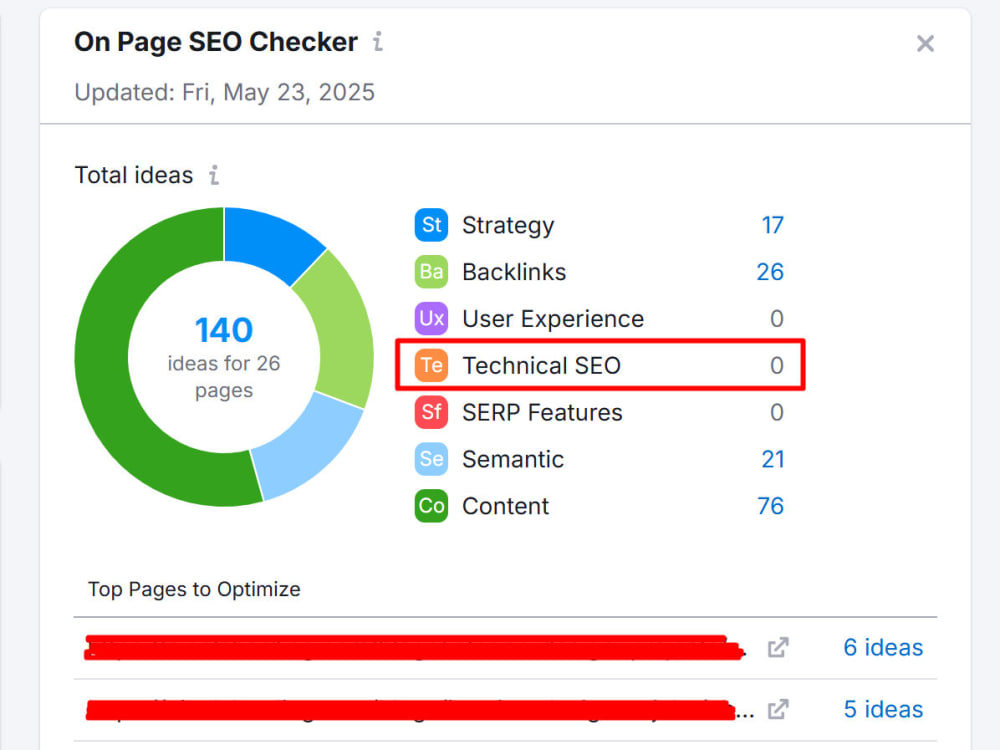Click the info icon beside On Page SEO Checker
Image resolution: width=1000 pixels, height=750 pixels.
pyautogui.click(x=378, y=41)
